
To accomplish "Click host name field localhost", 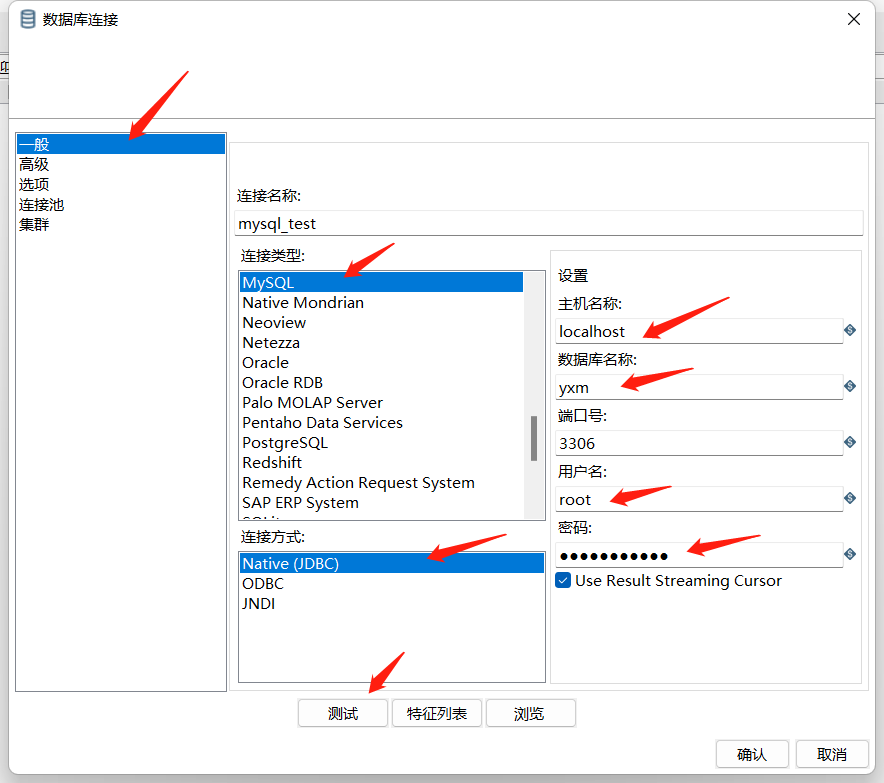I will (699, 331).
